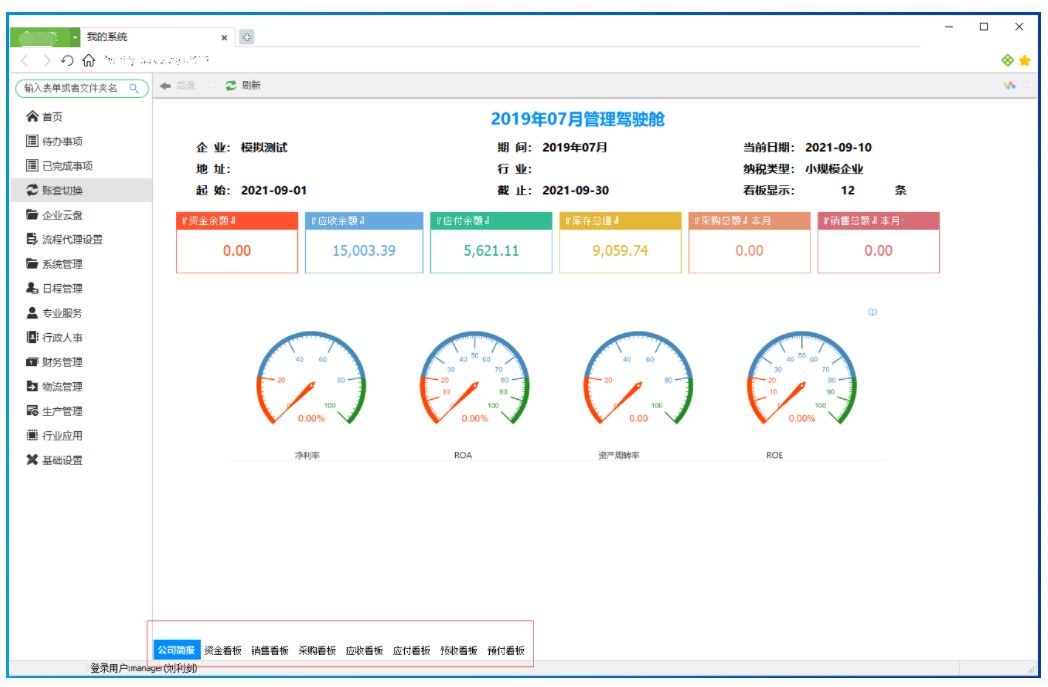Click the 企业 value 模拟测试
The width and height of the screenshot is (1048, 687).
(x=264, y=147)
